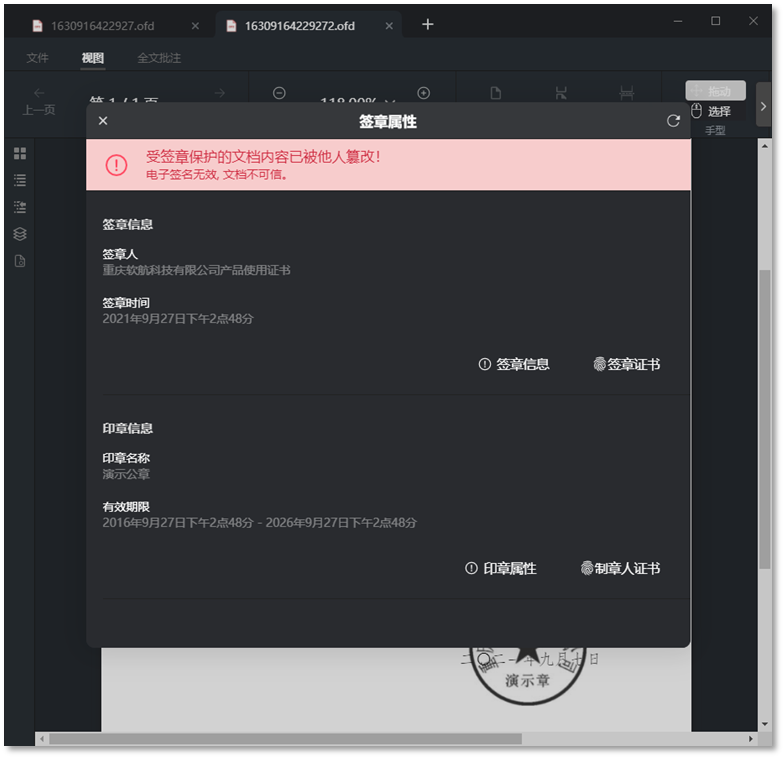Switch to the 1630916422927.ofd tab
This screenshot has height=758, width=784.
102,26
